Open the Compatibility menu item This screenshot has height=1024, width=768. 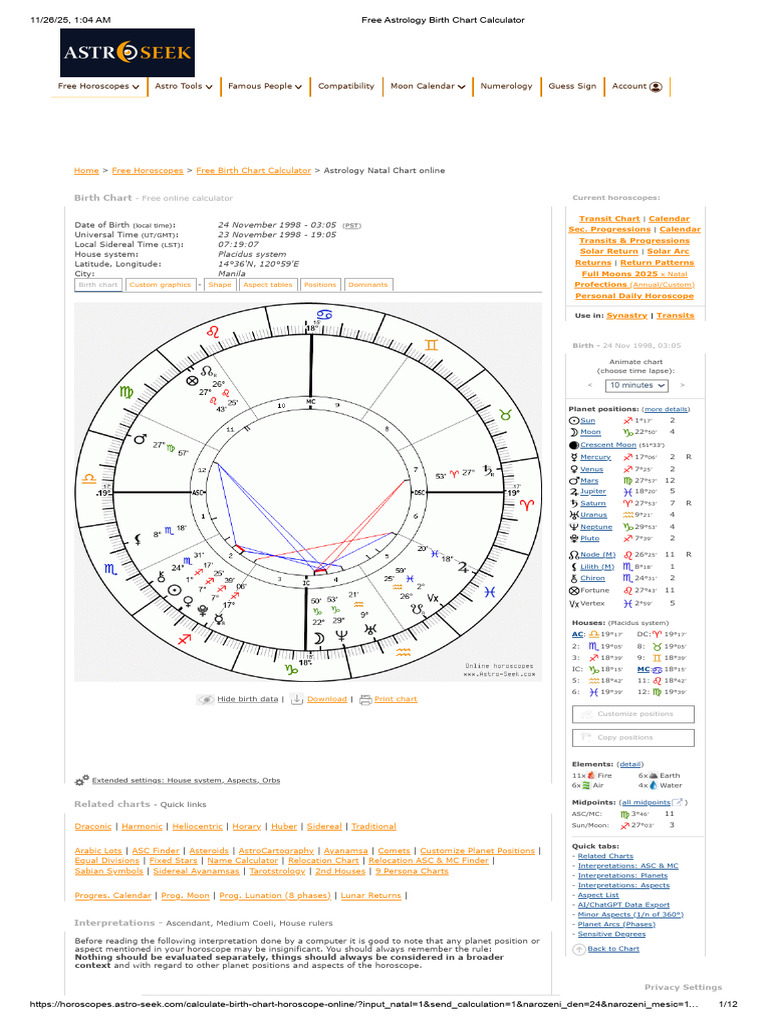pos(346,87)
